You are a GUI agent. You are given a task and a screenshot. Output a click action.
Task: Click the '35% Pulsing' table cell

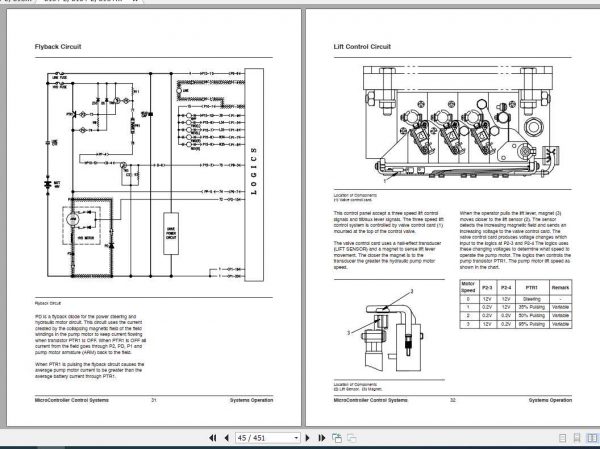pyautogui.click(x=532, y=307)
